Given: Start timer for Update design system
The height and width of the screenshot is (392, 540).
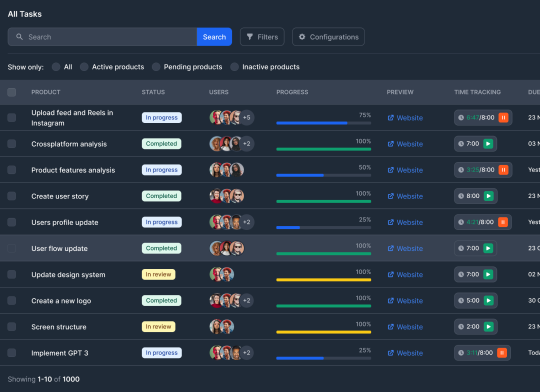Looking at the screenshot, I should tap(488, 275).
